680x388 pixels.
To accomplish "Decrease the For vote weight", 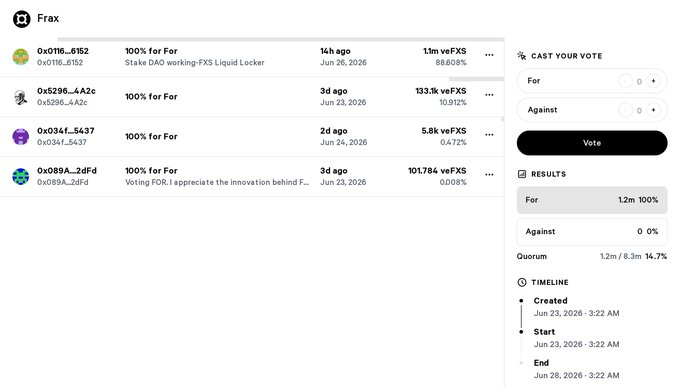I will 625,81.
